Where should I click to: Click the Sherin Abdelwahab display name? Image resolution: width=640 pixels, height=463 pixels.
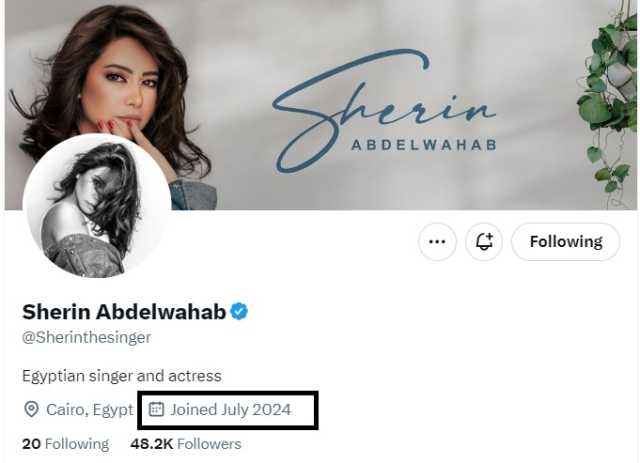click(x=124, y=312)
